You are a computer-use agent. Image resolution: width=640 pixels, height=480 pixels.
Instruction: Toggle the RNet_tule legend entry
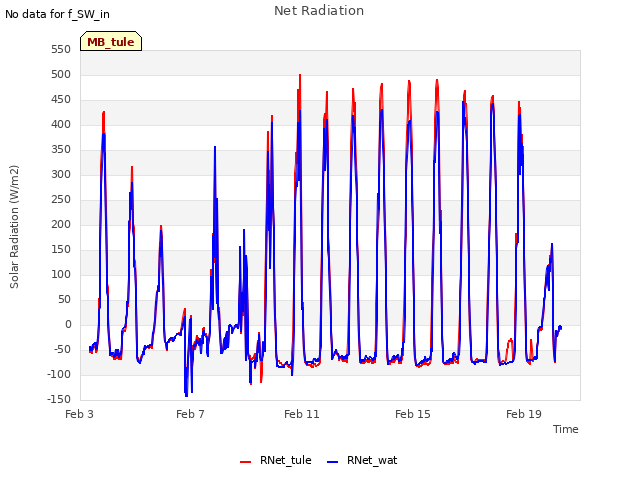pos(276,460)
